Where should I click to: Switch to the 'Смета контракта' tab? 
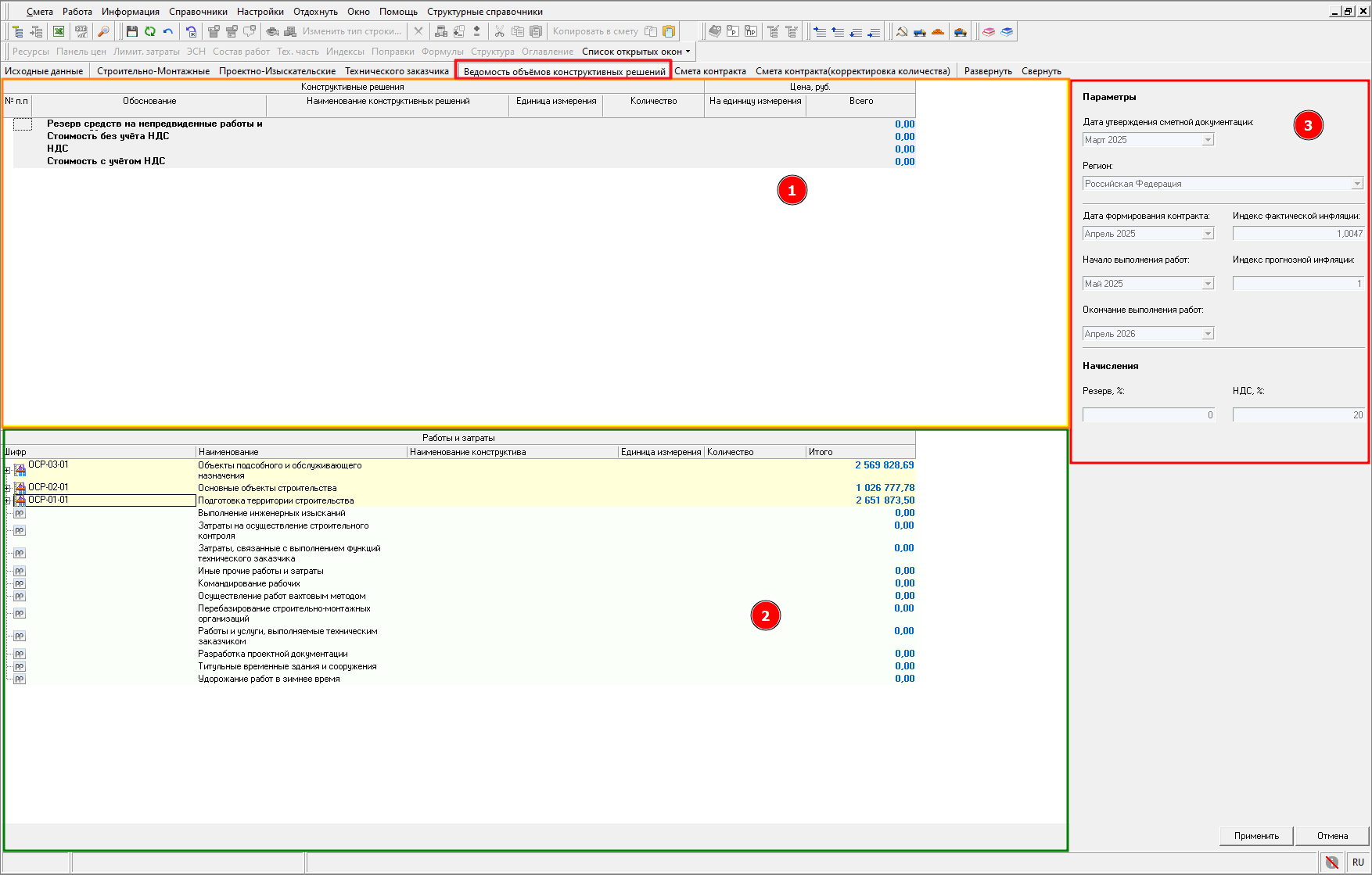pyautogui.click(x=709, y=71)
